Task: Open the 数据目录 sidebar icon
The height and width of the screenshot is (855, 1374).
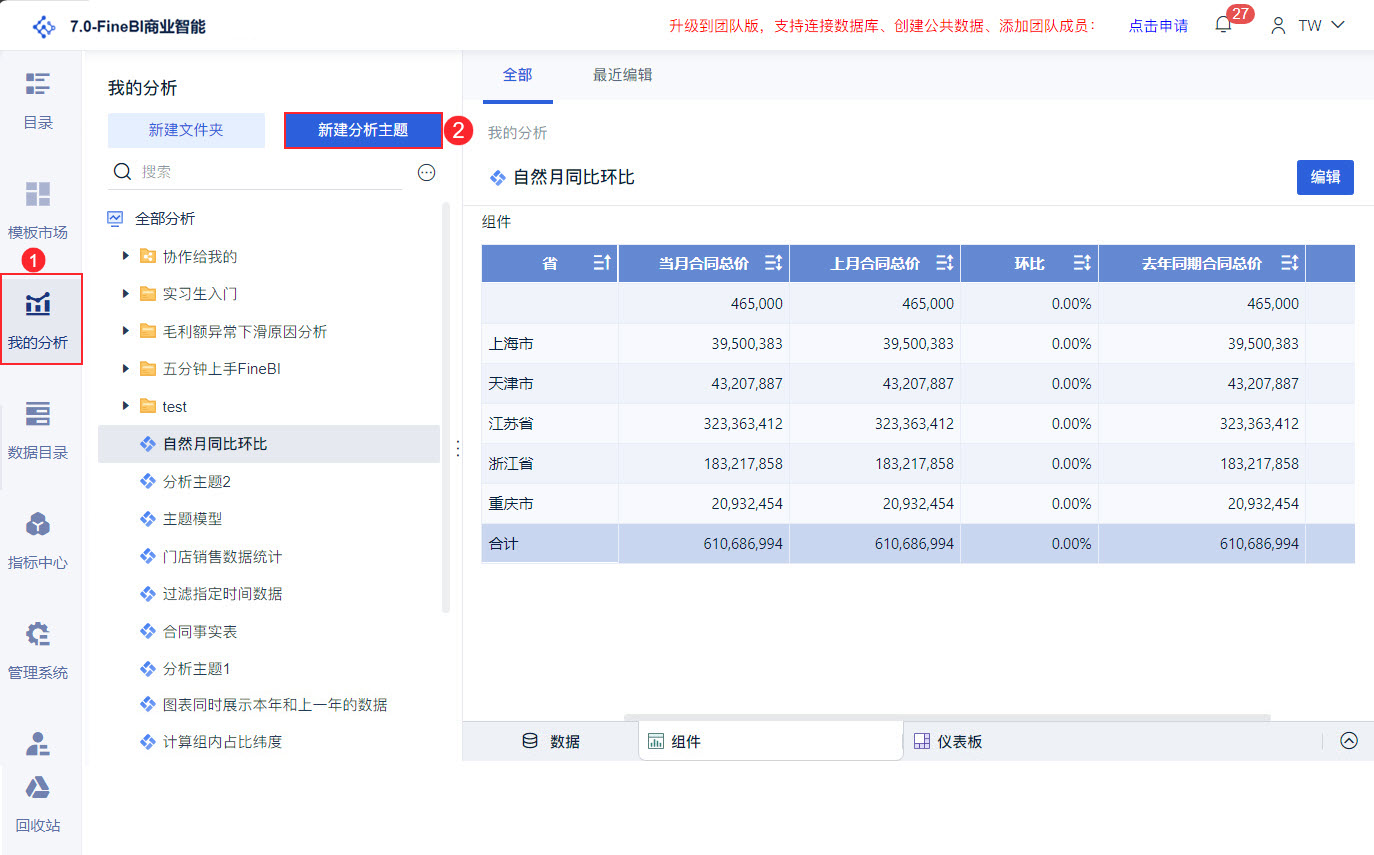Action: coord(38,414)
